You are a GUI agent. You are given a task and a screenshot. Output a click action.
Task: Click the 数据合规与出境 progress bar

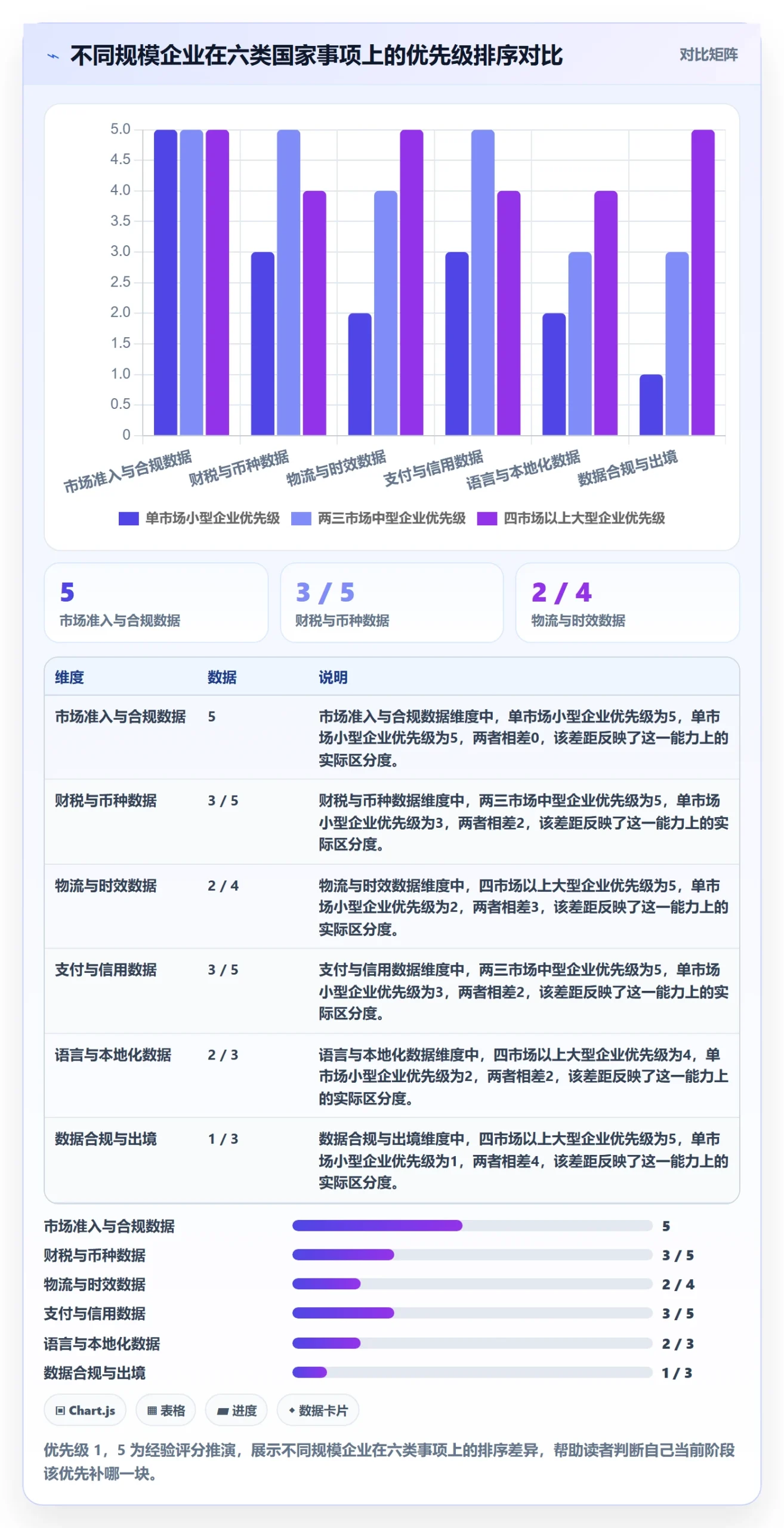pyautogui.click(x=472, y=1372)
